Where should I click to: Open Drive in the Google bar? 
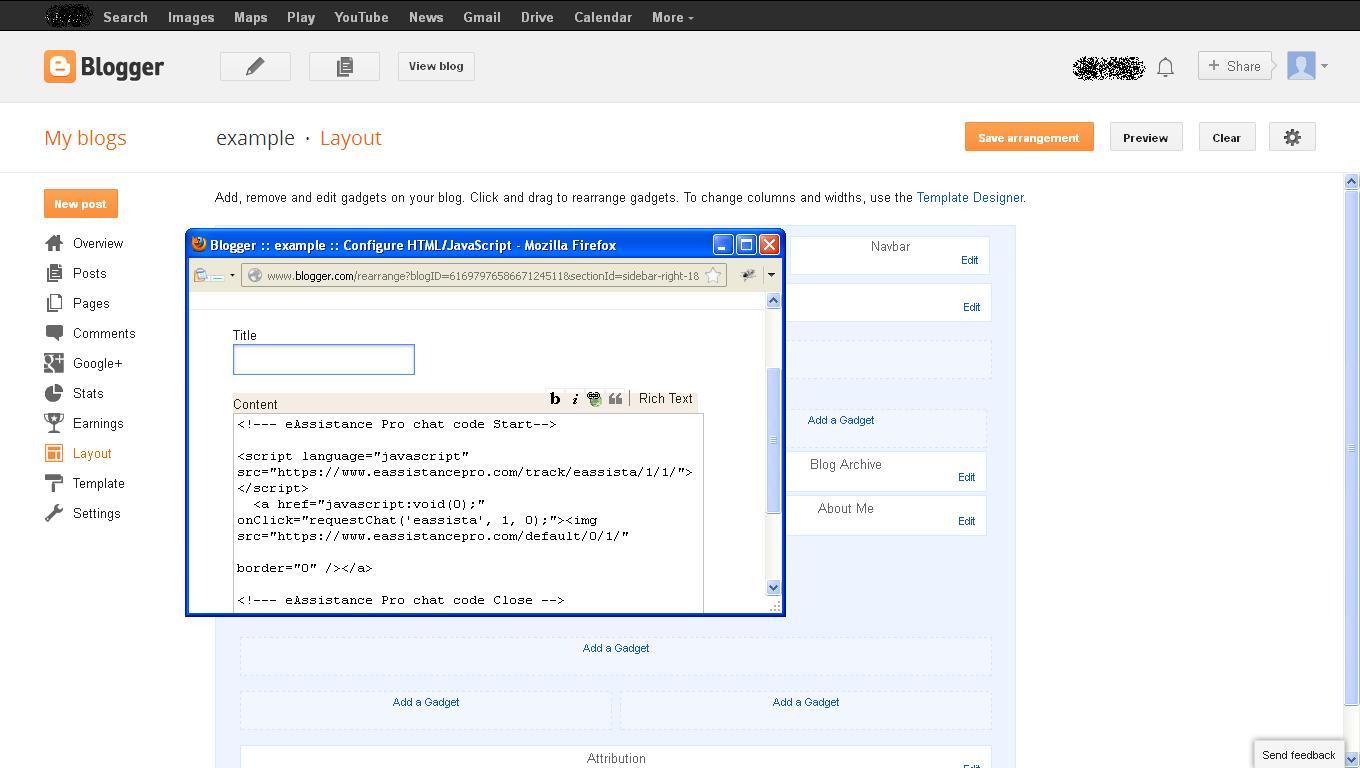[x=537, y=17]
